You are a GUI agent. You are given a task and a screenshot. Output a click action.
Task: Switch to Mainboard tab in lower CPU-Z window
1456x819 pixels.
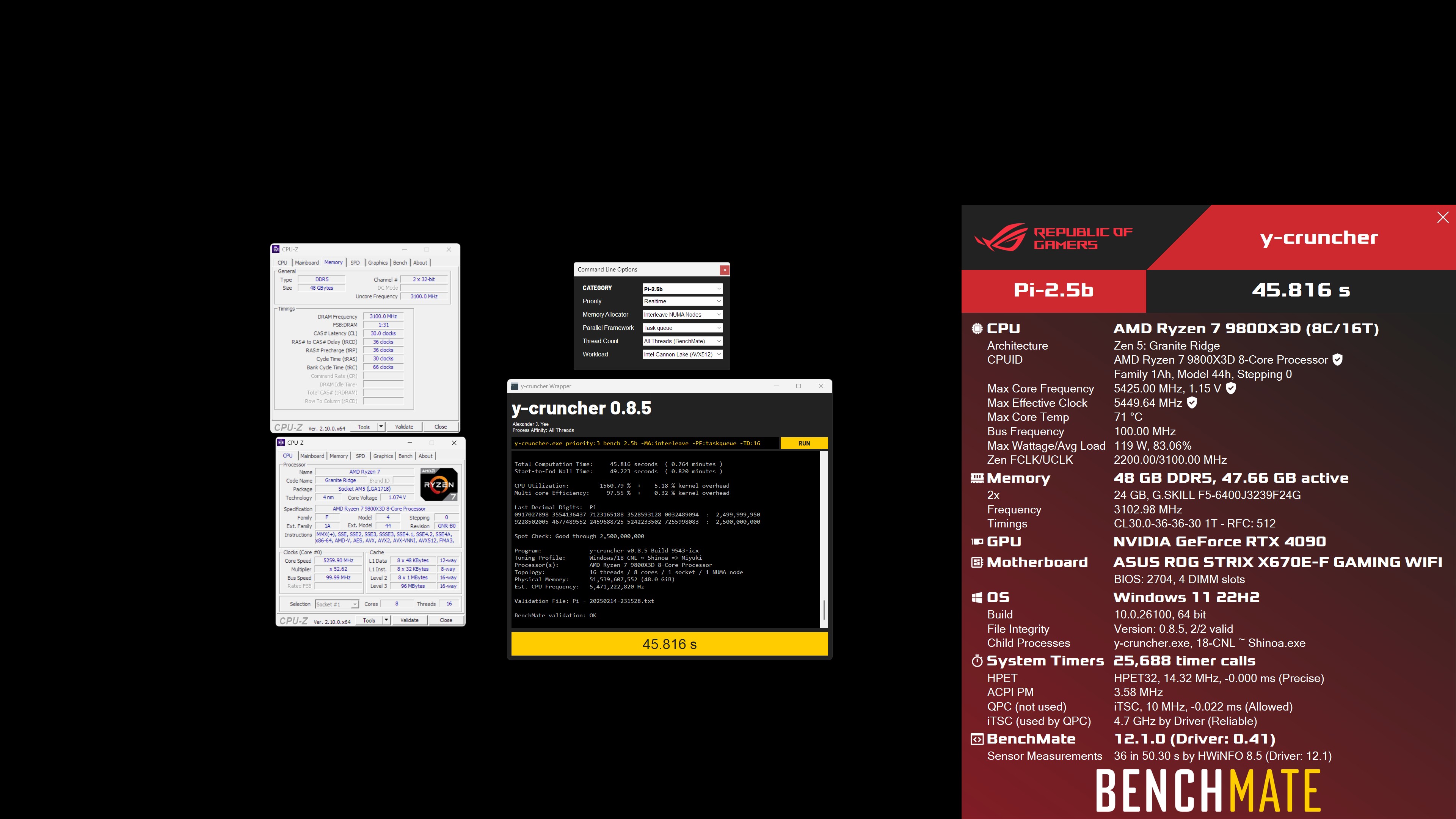312,456
